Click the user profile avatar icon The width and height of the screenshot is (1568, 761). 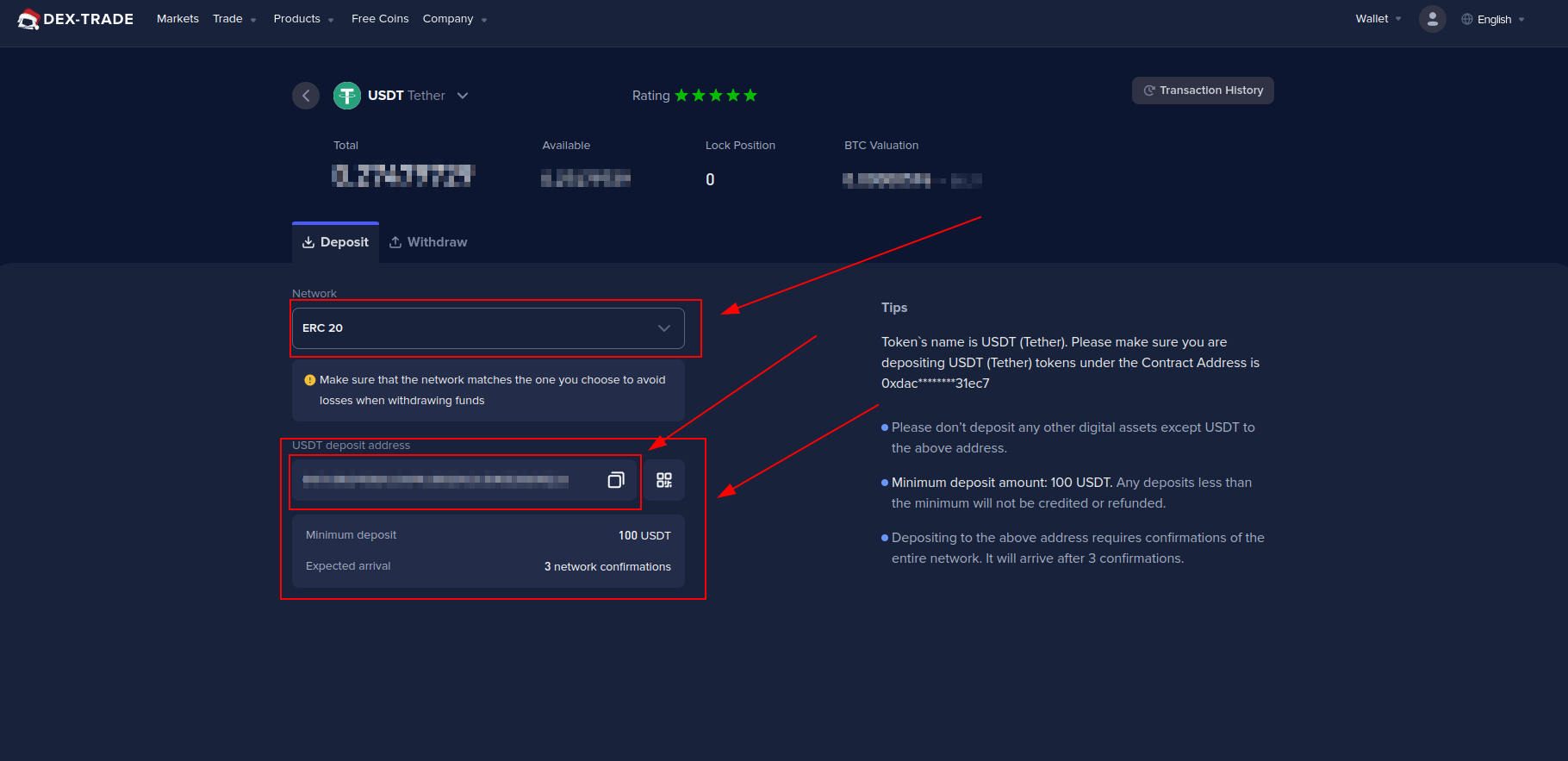tap(1432, 19)
